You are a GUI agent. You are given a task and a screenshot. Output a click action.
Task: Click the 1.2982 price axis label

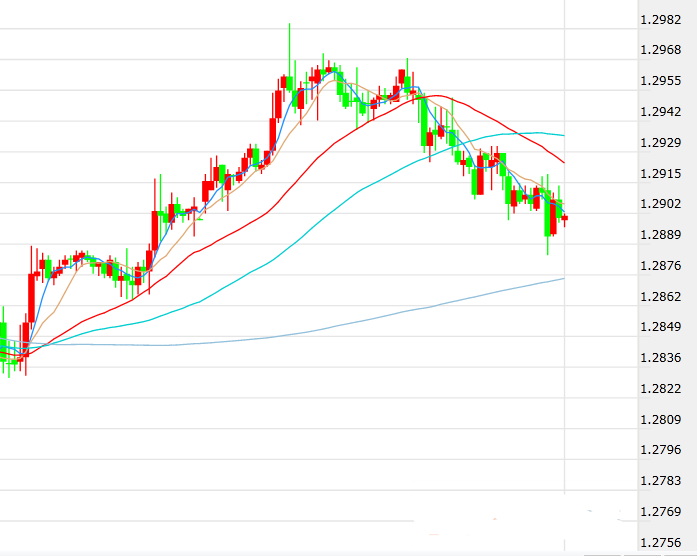[660, 20]
